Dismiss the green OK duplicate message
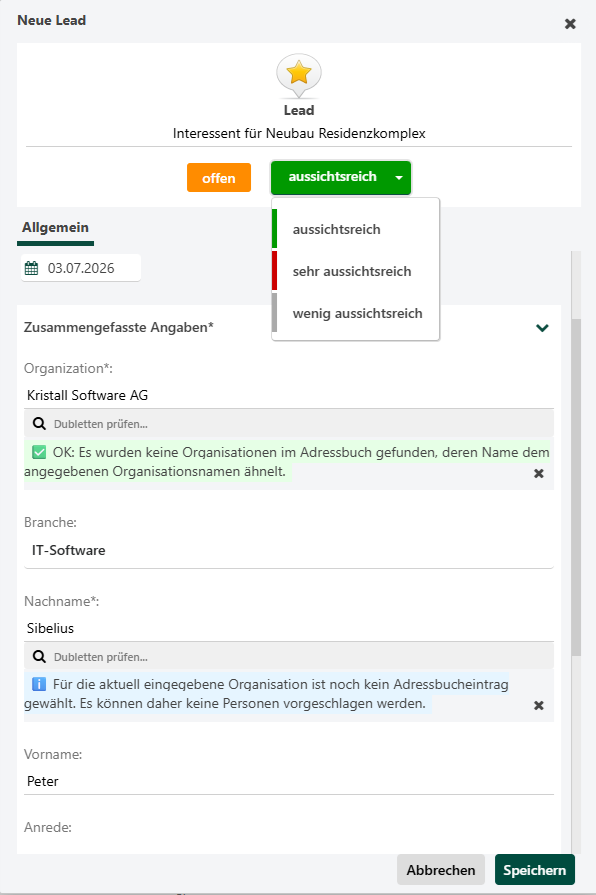Image resolution: width=596 pixels, height=895 pixels. [x=538, y=473]
